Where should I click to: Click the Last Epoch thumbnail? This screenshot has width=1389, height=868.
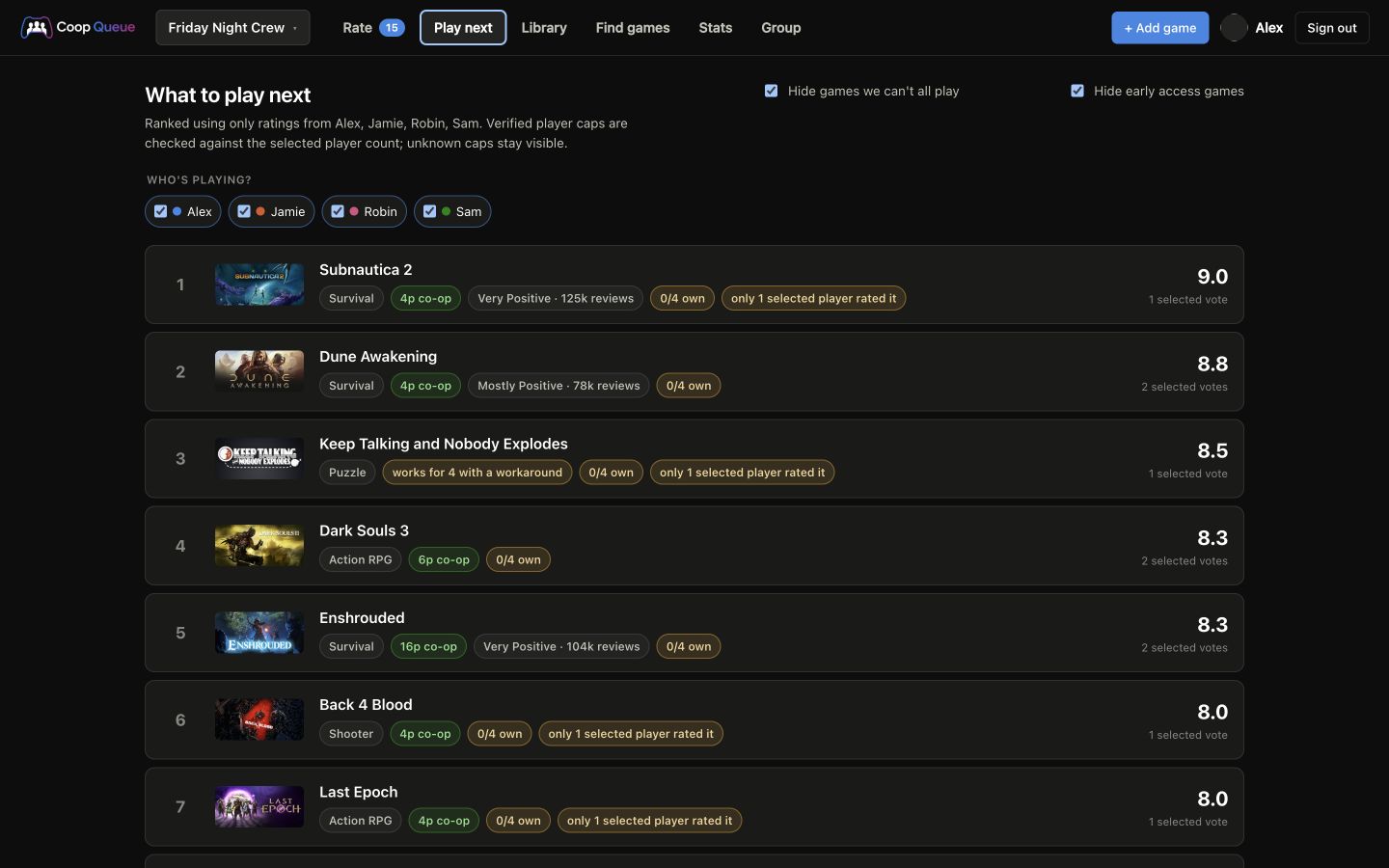(x=259, y=807)
